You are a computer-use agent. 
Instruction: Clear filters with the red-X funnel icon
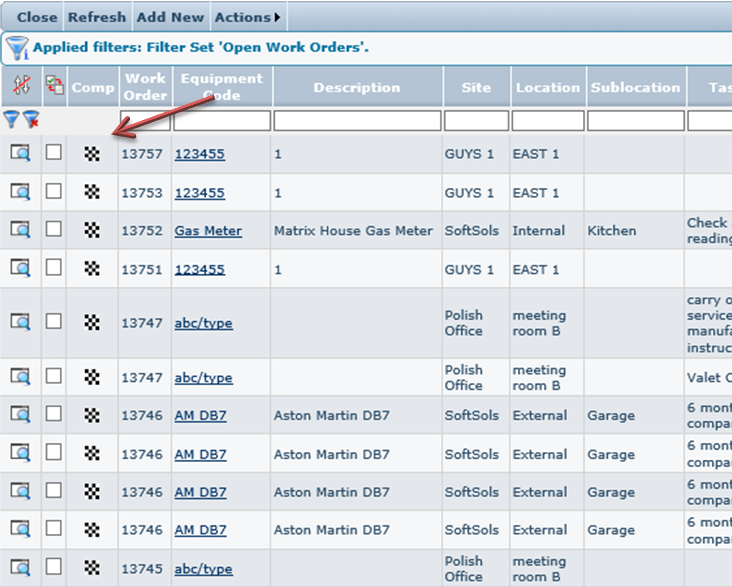[31, 120]
